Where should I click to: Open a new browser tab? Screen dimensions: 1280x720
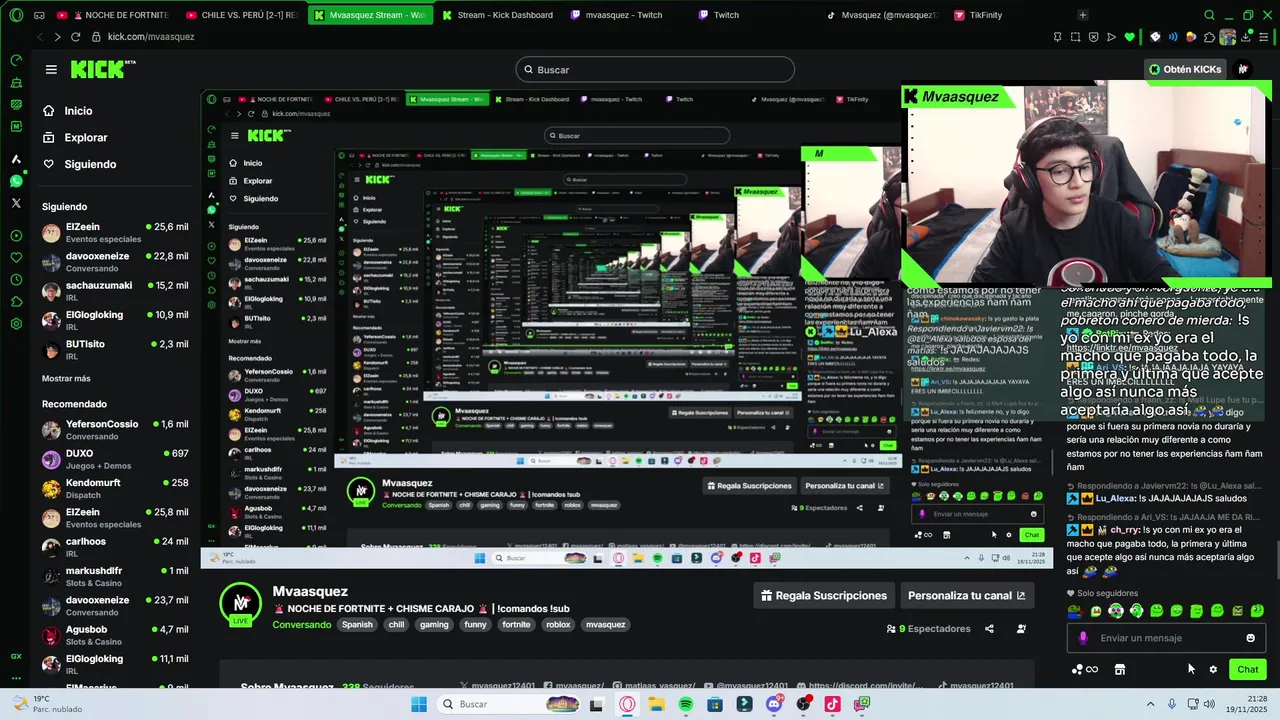(x=1082, y=15)
